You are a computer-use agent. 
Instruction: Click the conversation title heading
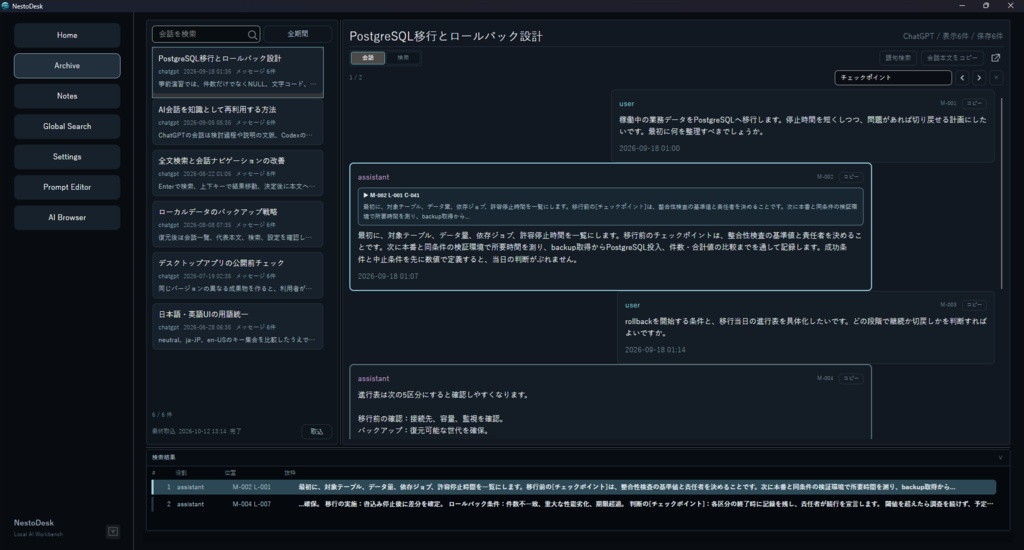point(446,37)
